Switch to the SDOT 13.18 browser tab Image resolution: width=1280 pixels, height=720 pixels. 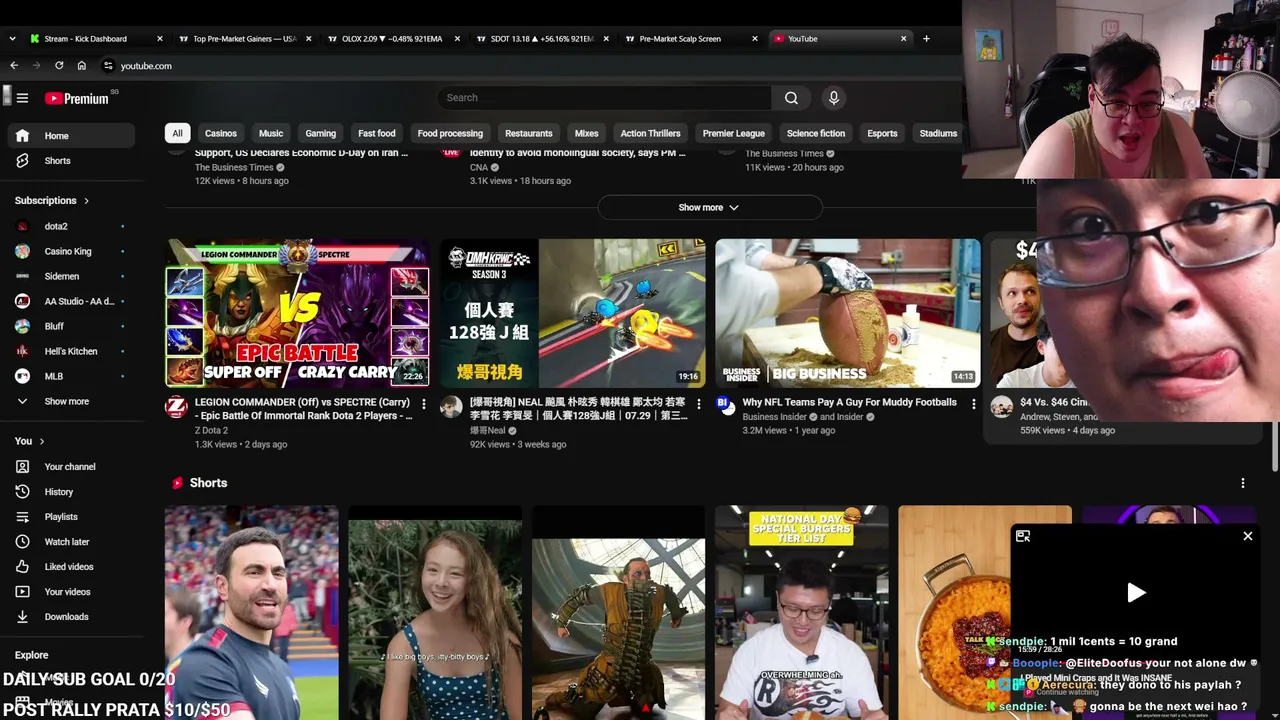click(x=544, y=39)
